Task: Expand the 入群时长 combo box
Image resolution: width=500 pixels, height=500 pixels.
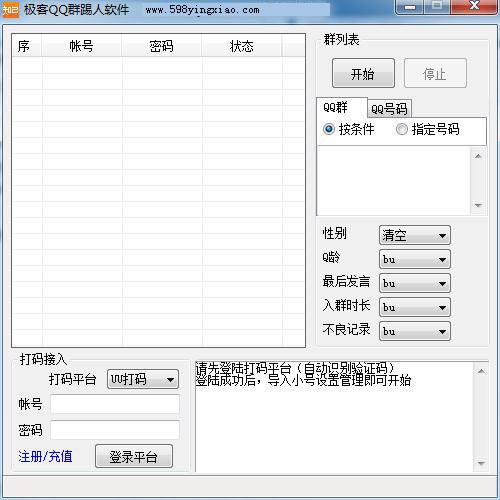Action: click(x=415, y=307)
